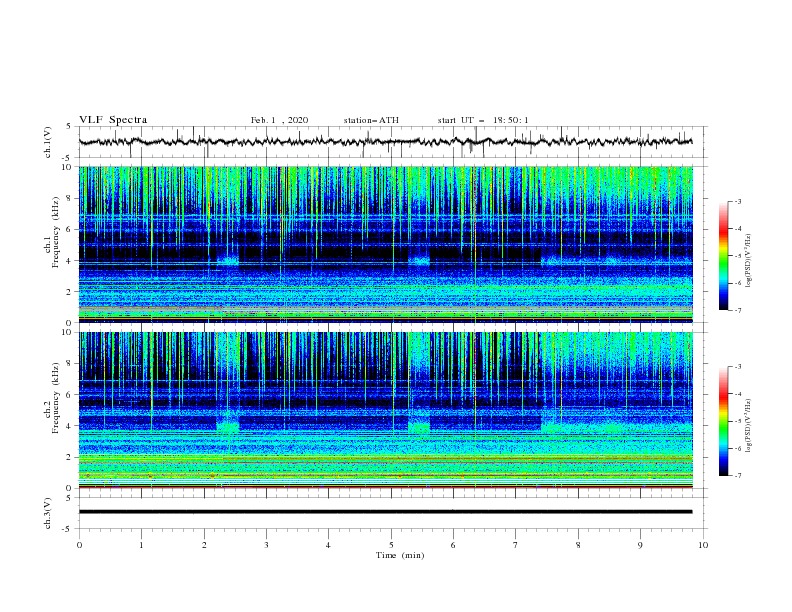Click the "ch.1 Frequency (kHz)" axis label
This screenshot has width=792, height=612.
pyautogui.click(x=52, y=232)
